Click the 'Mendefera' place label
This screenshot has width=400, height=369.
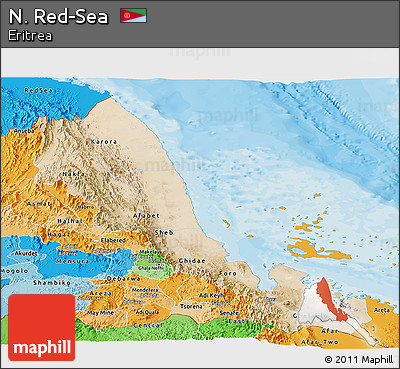pos(145,290)
